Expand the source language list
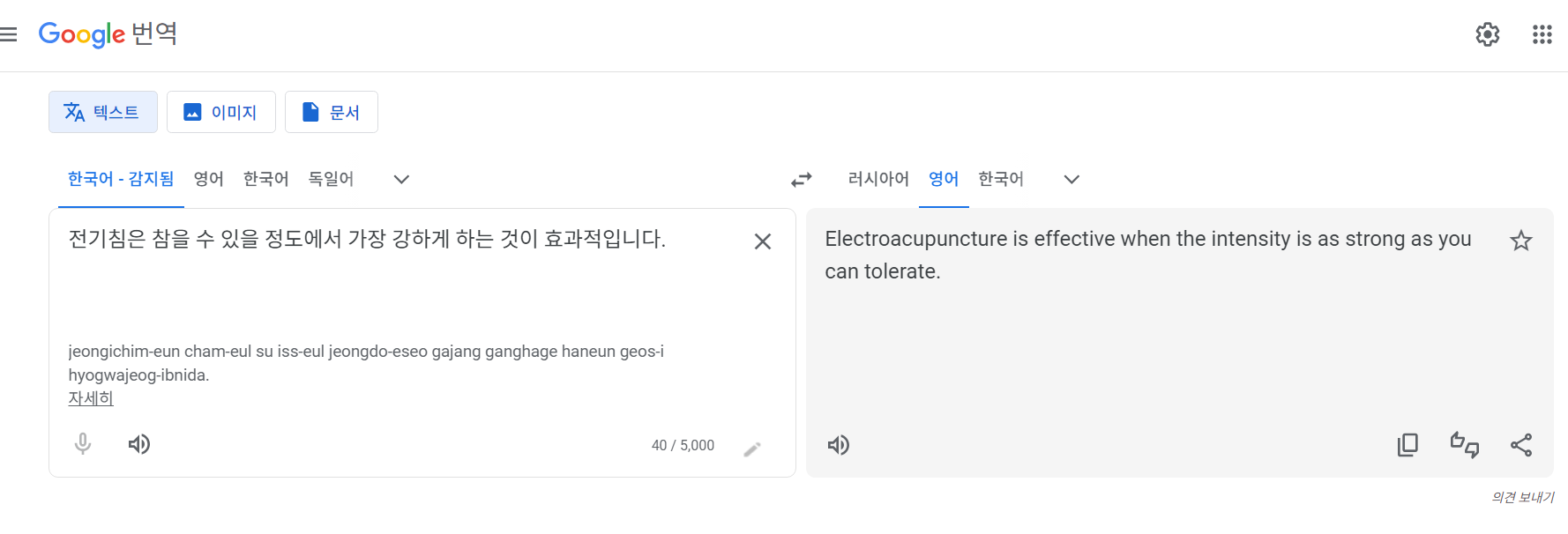 click(401, 180)
